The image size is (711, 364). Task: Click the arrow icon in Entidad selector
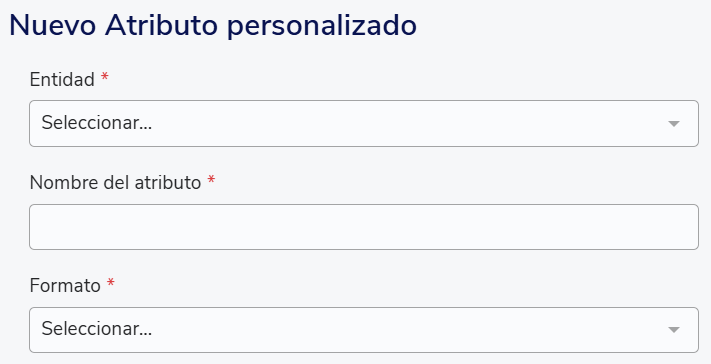[674, 124]
